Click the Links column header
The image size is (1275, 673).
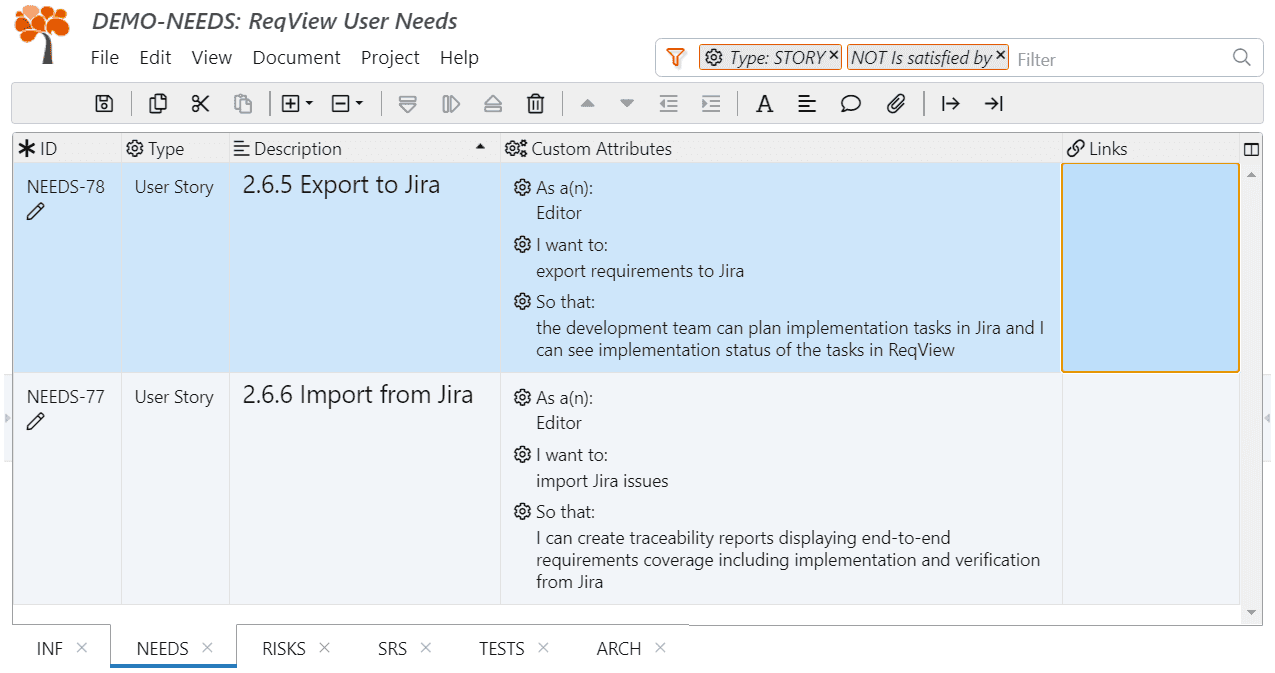click(x=1150, y=149)
